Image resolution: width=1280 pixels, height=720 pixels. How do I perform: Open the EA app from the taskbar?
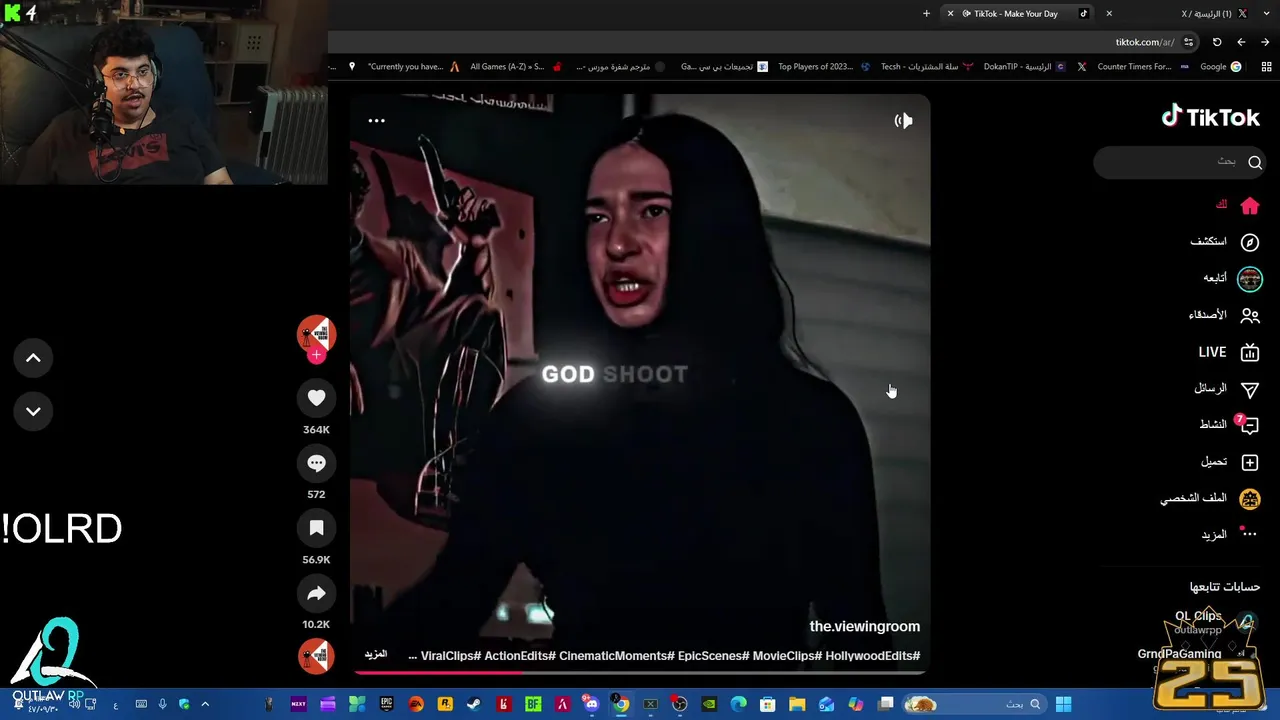point(416,704)
